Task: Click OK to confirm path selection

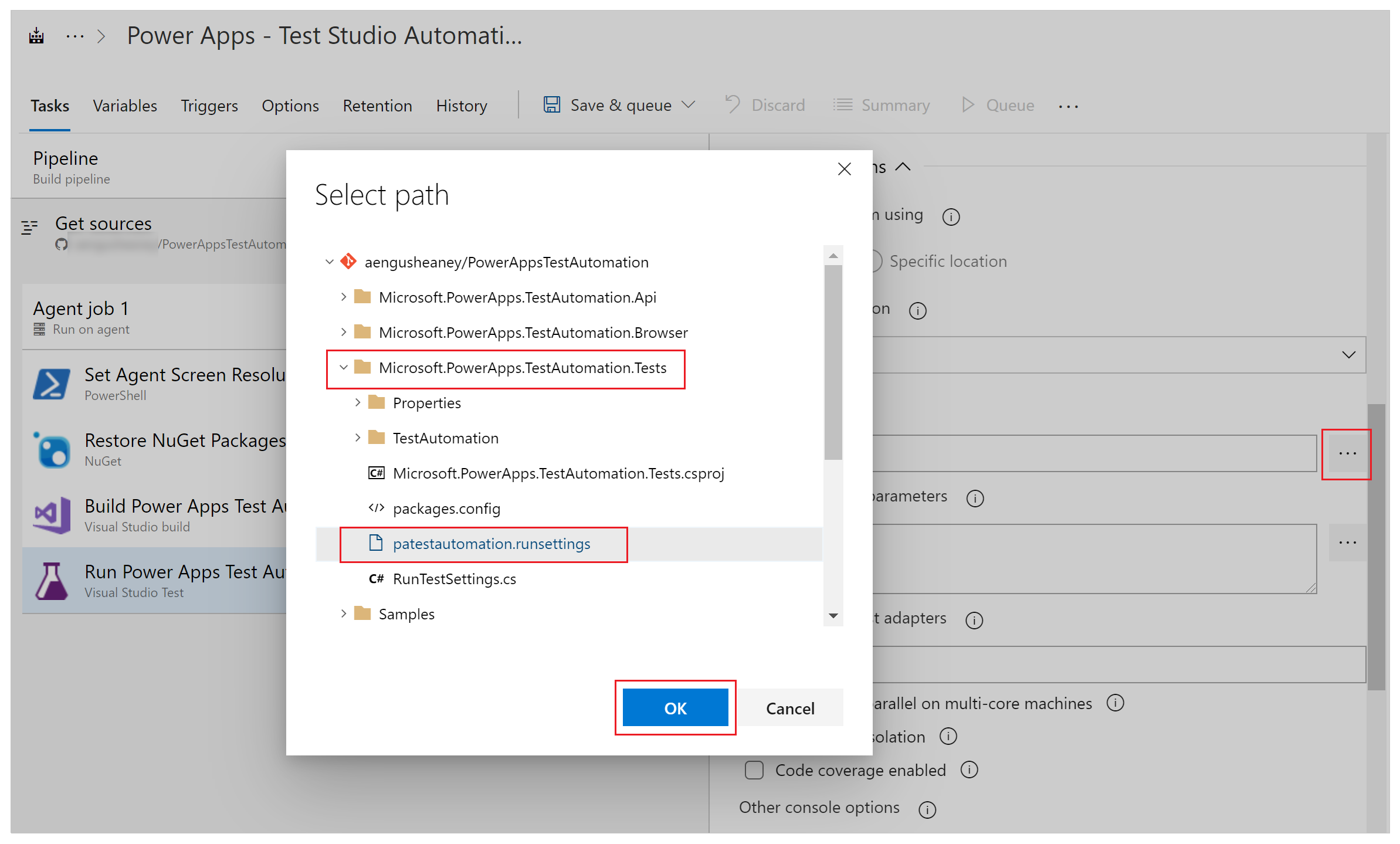Action: point(675,707)
